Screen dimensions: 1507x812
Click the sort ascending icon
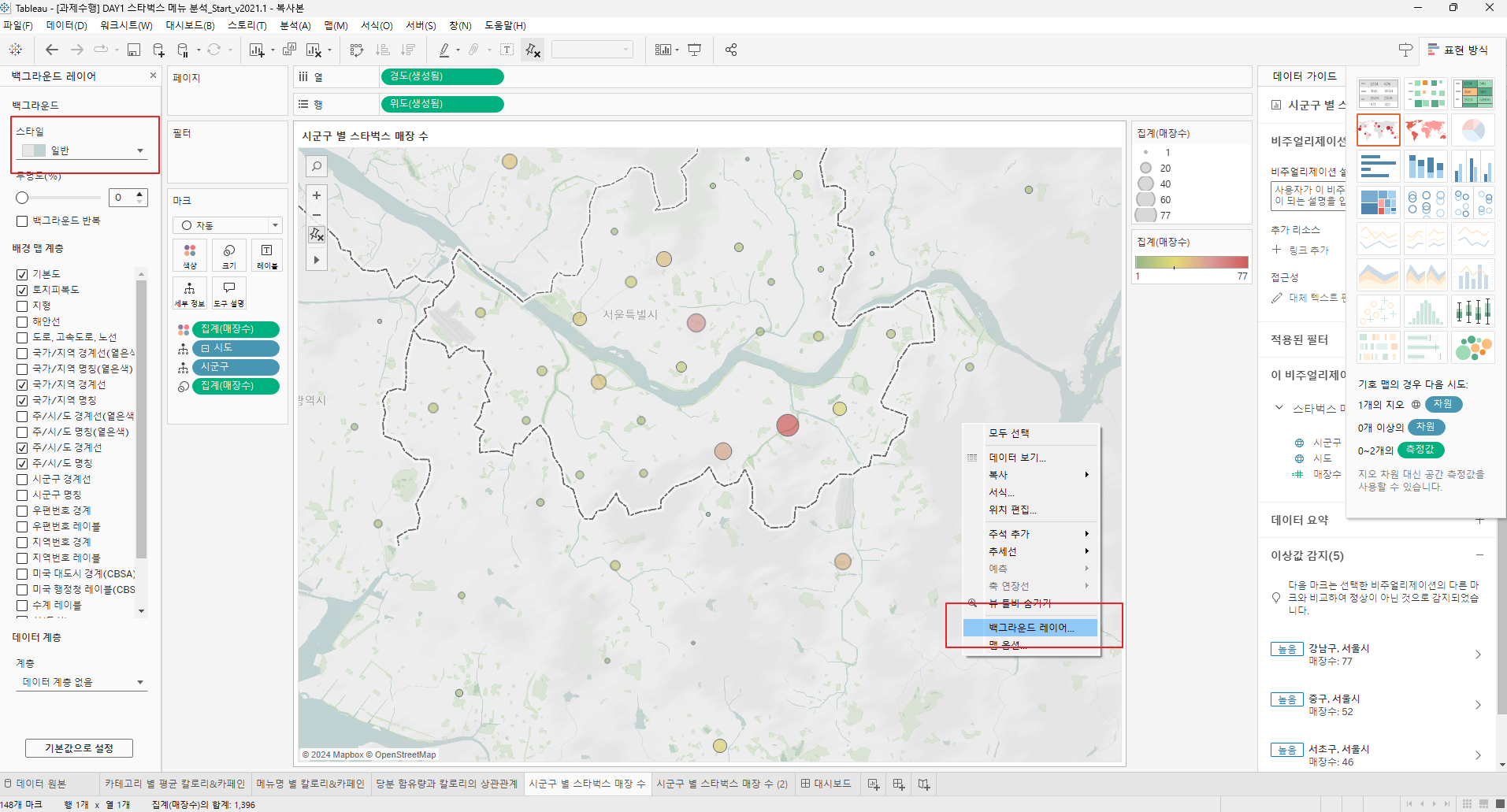tap(383, 50)
